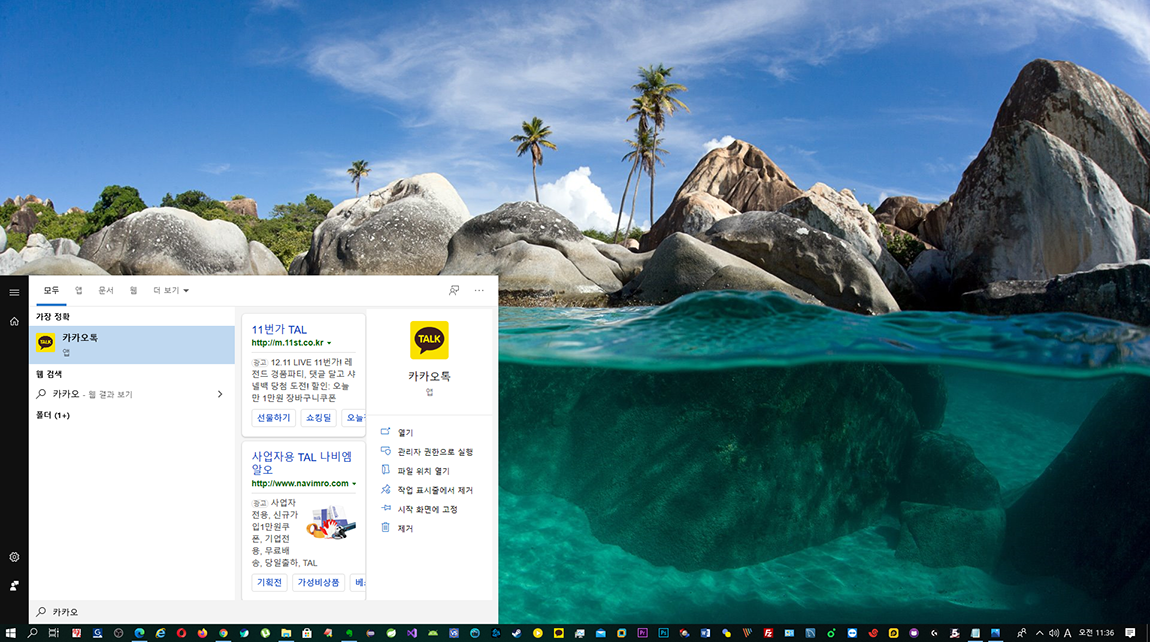Select 파일 위치 열기 option
The height and width of the screenshot is (642, 1150).
(x=423, y=471)
